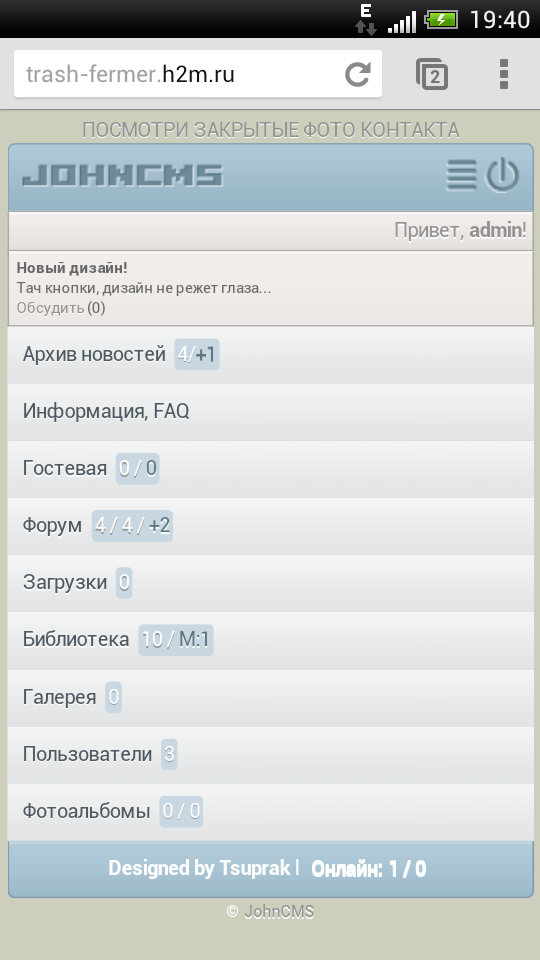Open the admin profile link
This screenshot has width=540, height=960.
495,230
